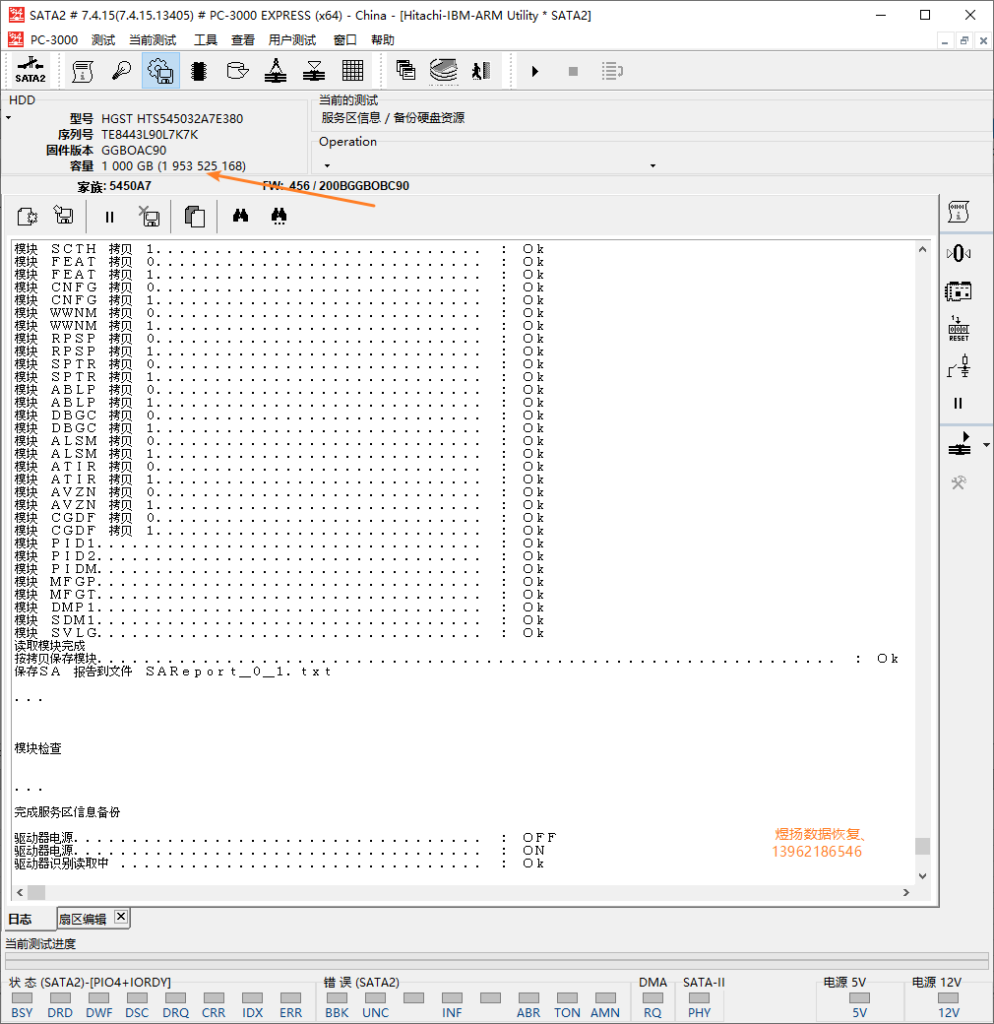This screenshot has height=1024, width=994.
Task: Select model text HGST HTS545032A7E380
Action: (x=172, y=119)
